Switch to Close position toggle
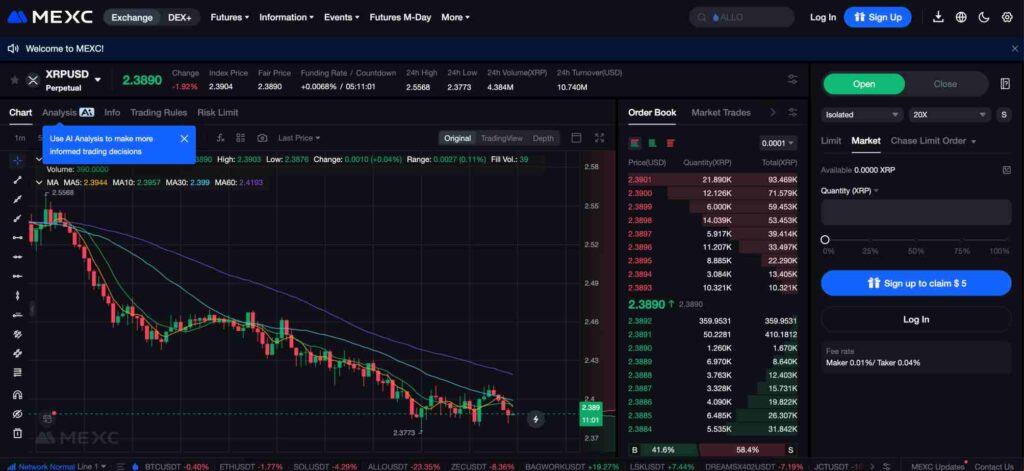The height and width of the screenshot is (471, 1024). (x=945, y=84)
